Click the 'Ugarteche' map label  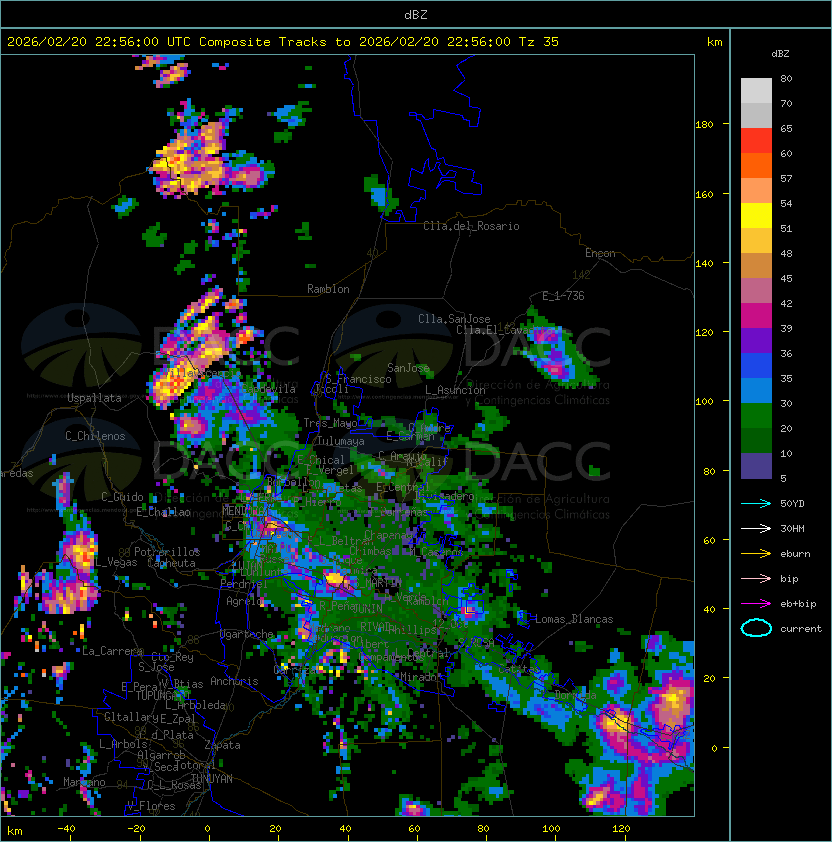(x=247, y=634)
